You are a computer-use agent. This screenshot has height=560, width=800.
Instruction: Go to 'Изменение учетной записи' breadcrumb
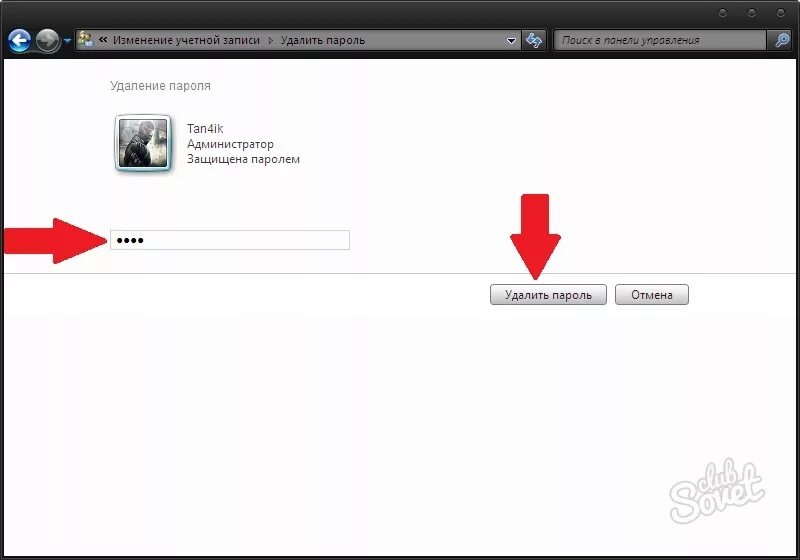point(186,40)
